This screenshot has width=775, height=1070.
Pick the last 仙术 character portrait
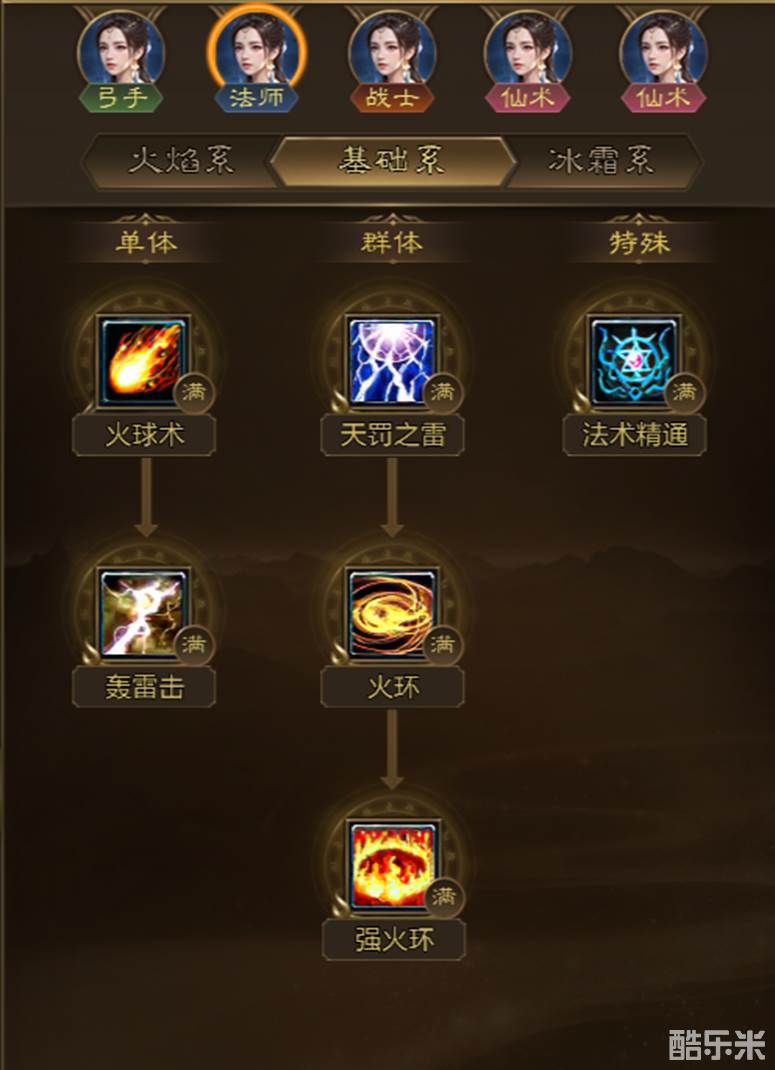click(x=663, y=57)
